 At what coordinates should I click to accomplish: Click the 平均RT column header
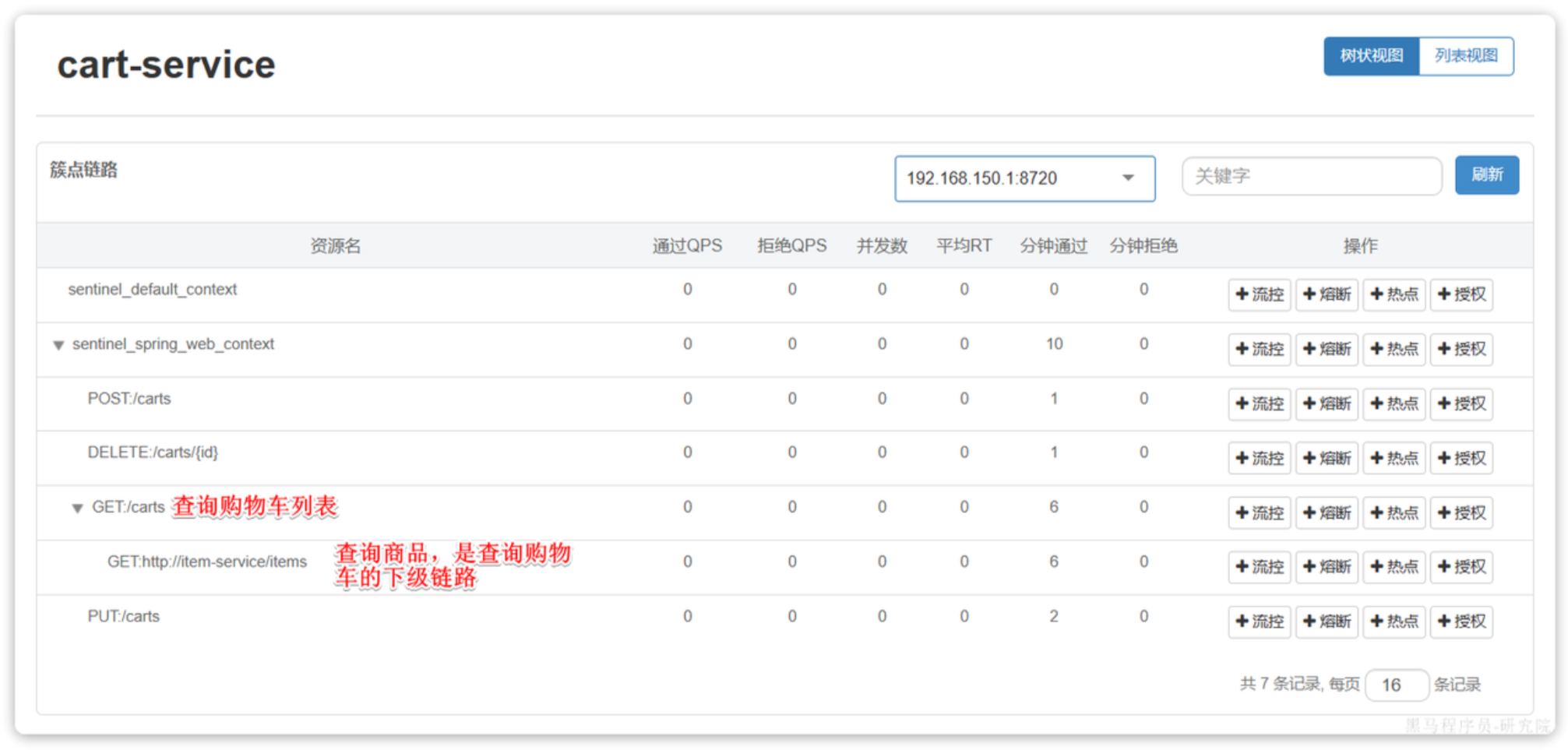964,246
